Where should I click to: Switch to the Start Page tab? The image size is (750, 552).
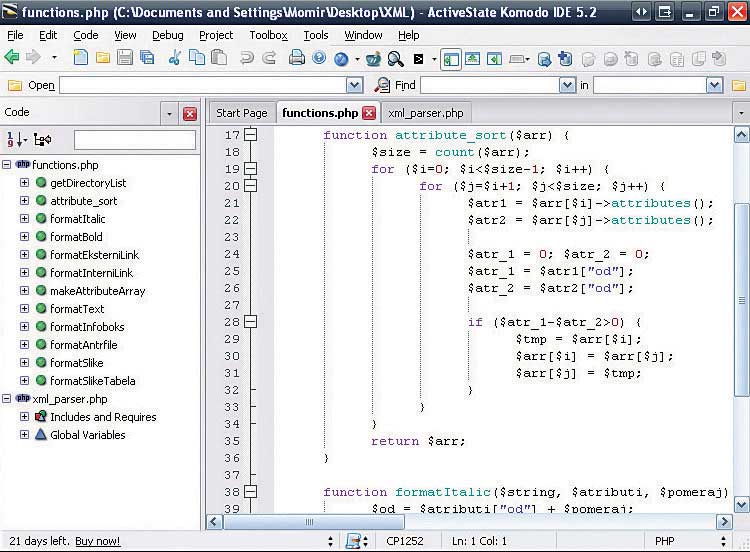242,113
